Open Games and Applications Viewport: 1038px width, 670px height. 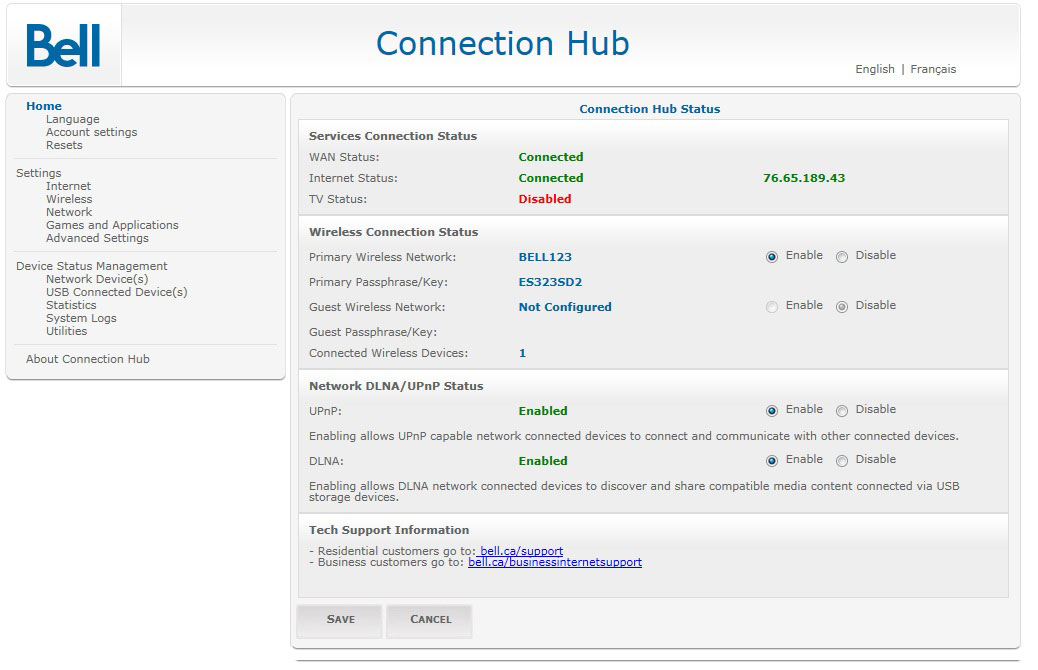tap(112, 225)
